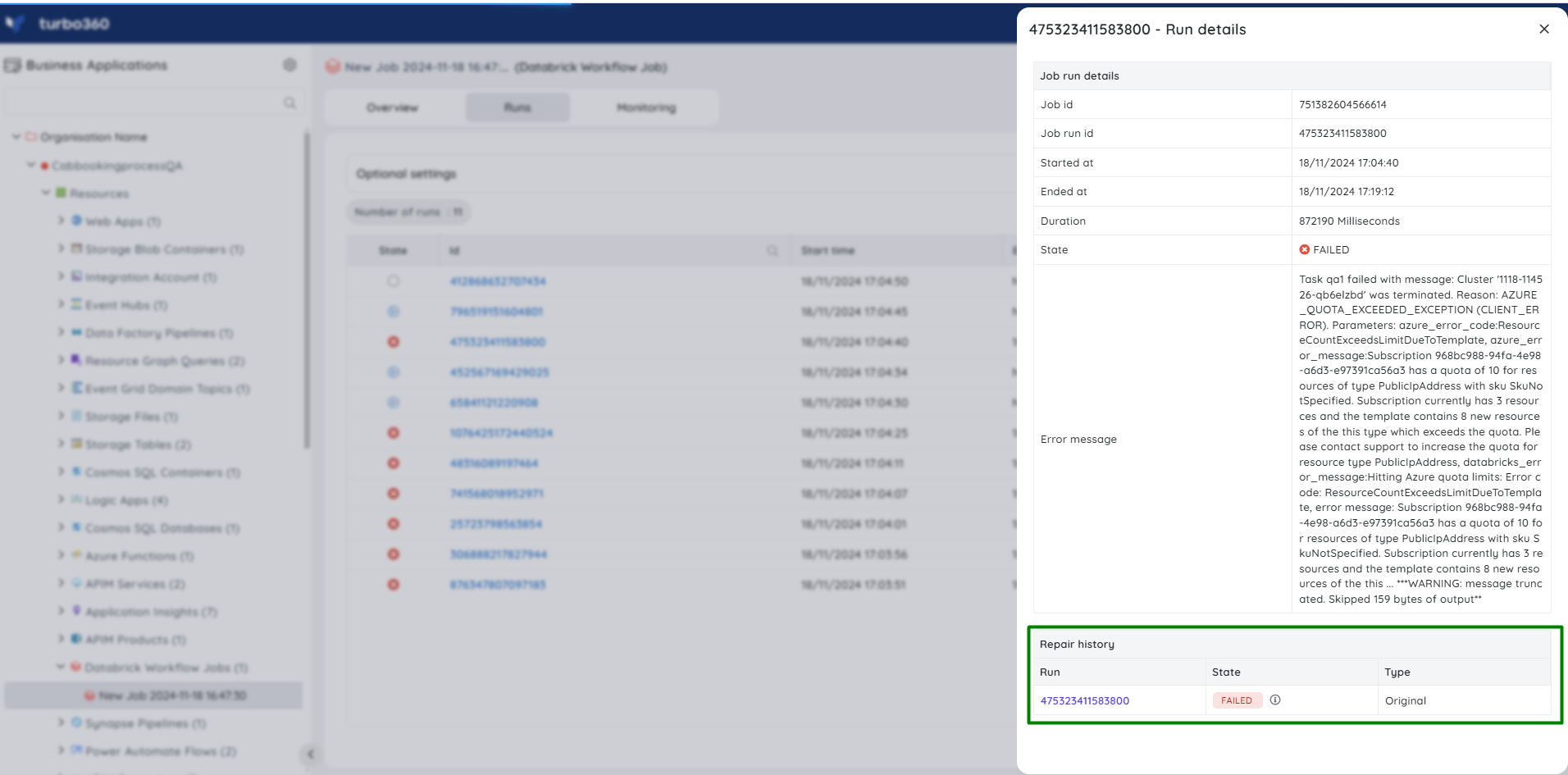This screenshot has height=775, width=1568.
Task: Click info icon next to FAILED badge
Action: [x=1275, y=700]
